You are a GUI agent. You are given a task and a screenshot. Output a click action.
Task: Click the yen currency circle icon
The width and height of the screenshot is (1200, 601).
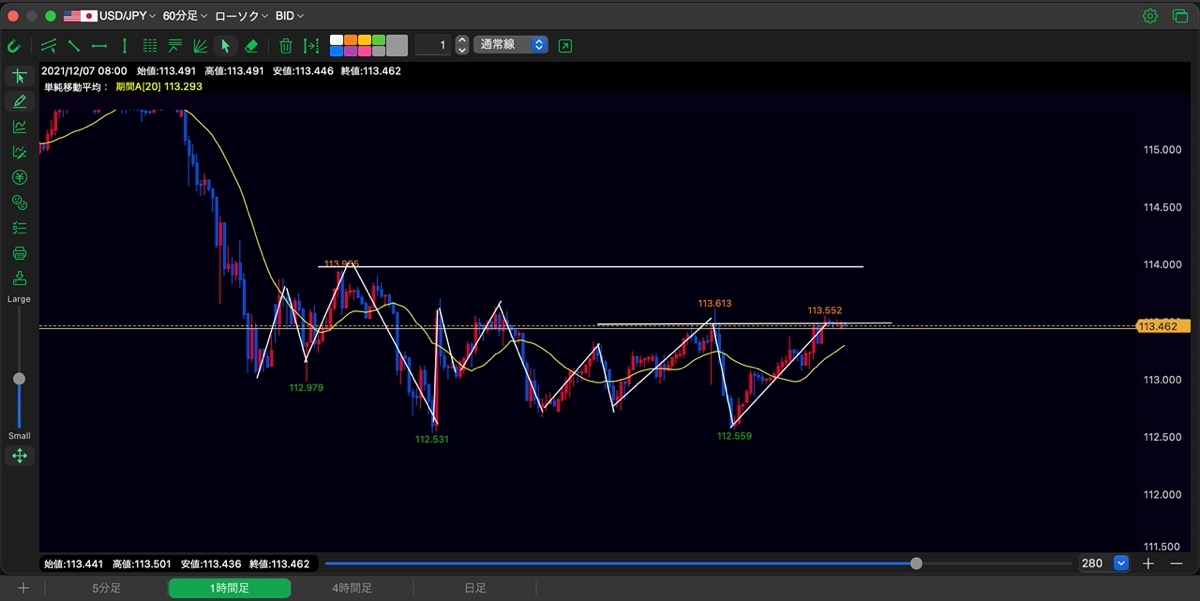point(19,177)
